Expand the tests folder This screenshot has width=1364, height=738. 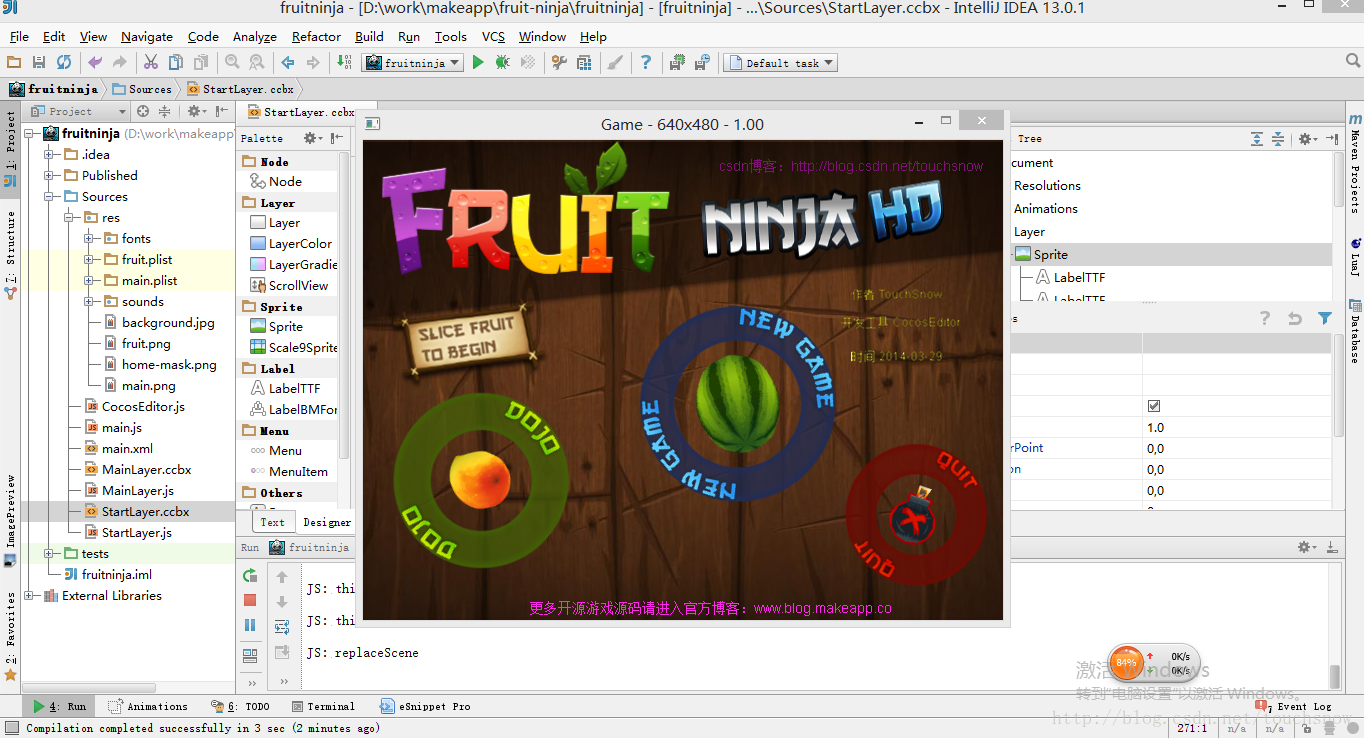[x=49, y=554]
